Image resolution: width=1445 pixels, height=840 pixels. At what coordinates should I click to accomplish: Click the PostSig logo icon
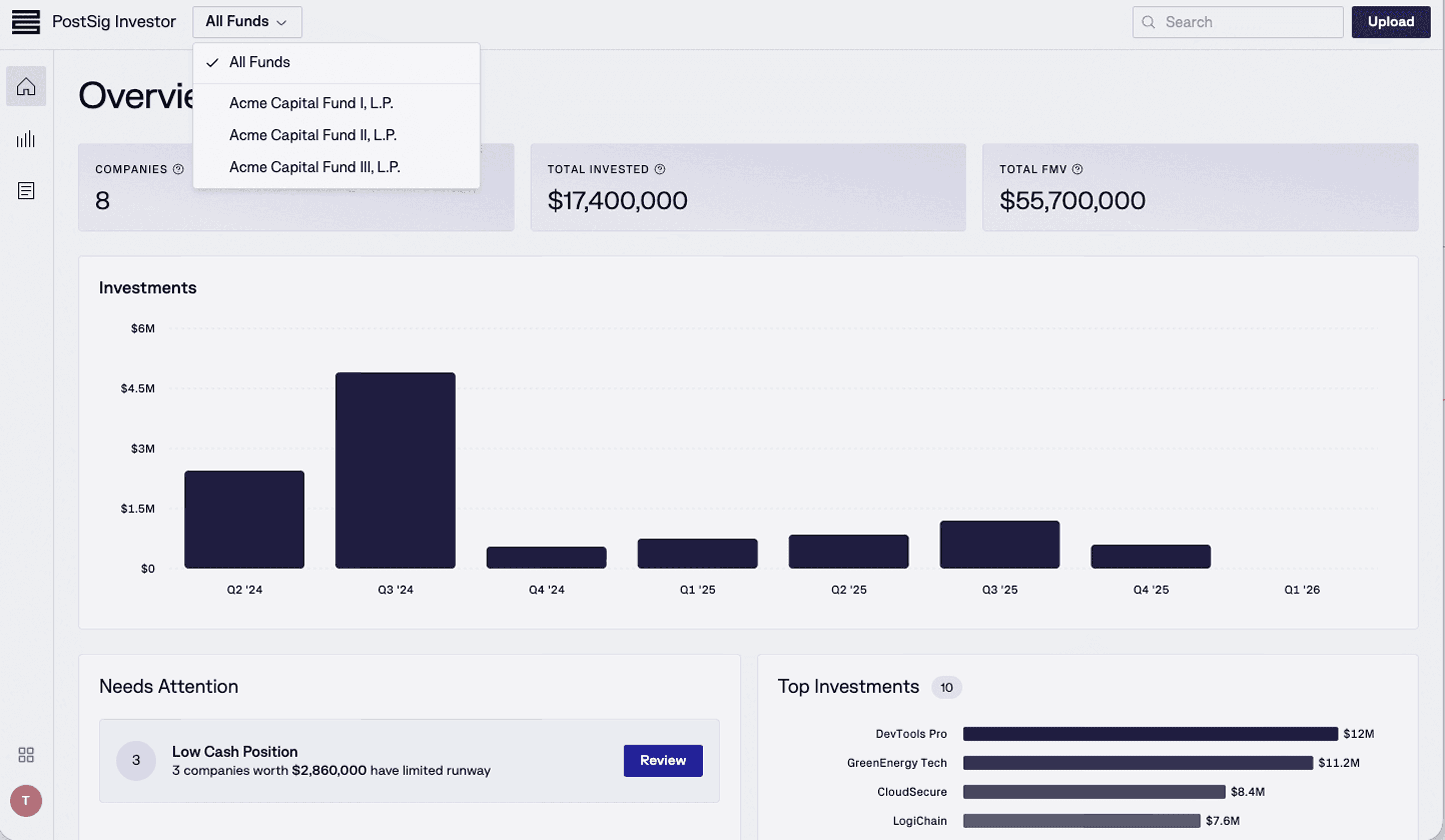26,22
